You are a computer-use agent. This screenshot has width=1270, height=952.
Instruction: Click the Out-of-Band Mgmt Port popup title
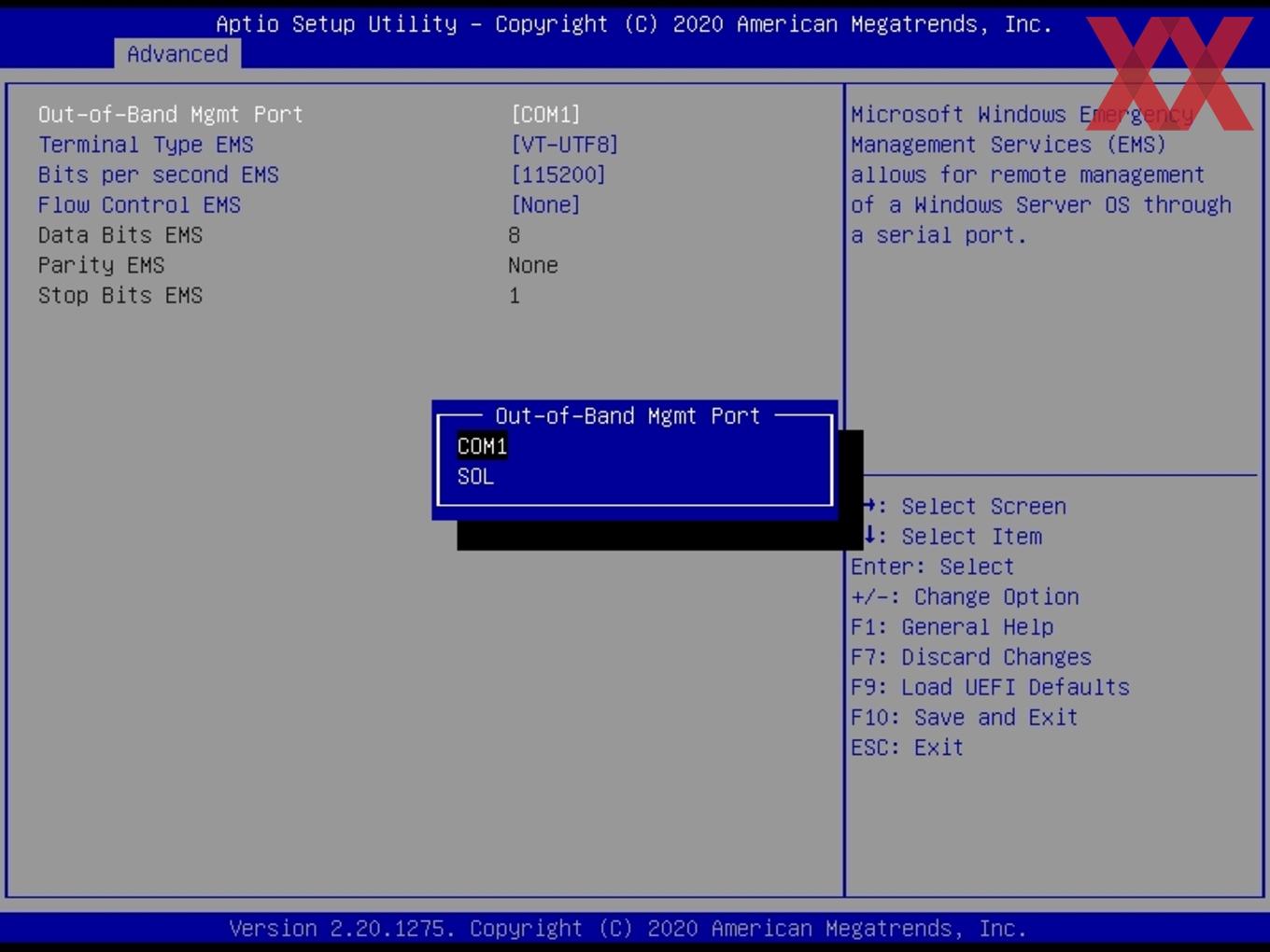628,416
